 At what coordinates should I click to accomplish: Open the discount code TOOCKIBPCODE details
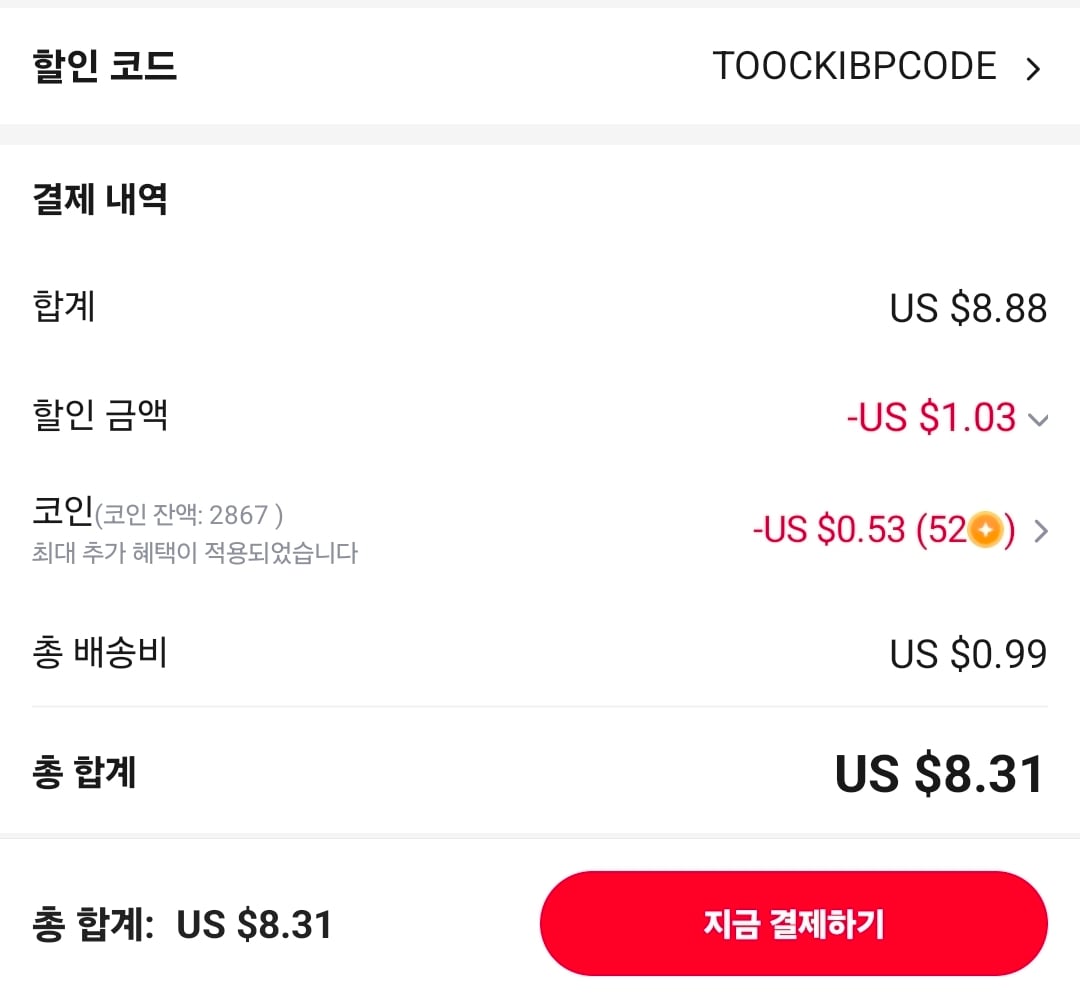854,66
